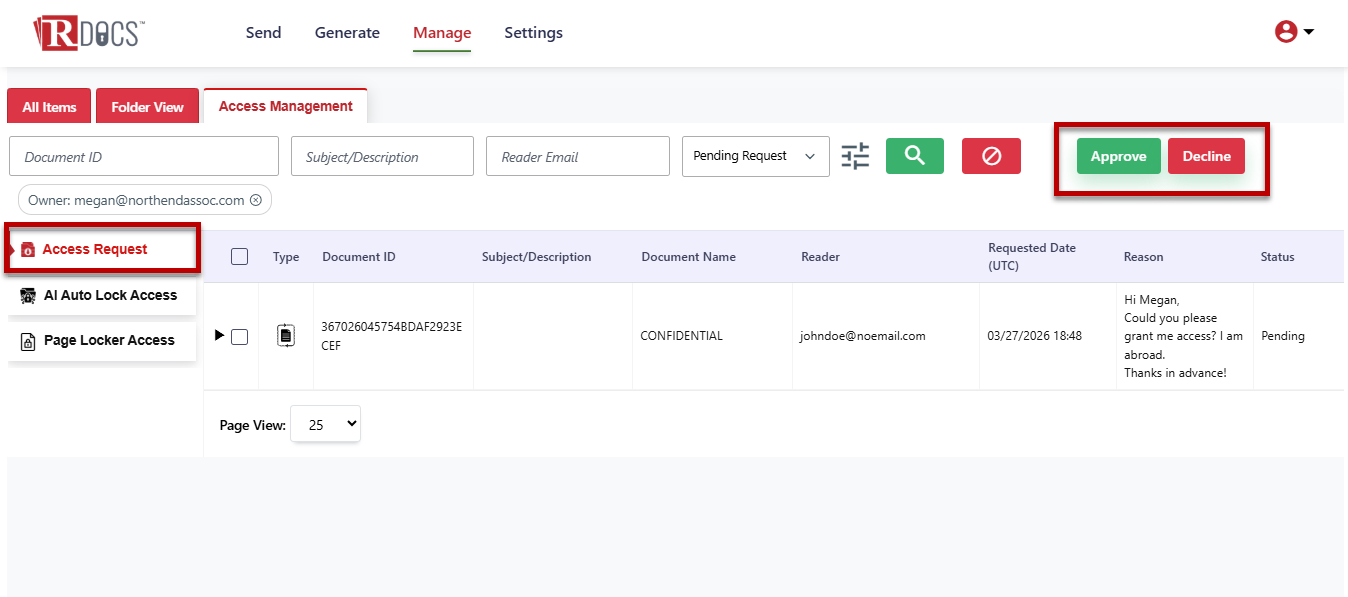This screenshot has height=597, width=1348.
Task: Clear filters with the red reset button
Action: pyautogui.click(x=991, y=156)
